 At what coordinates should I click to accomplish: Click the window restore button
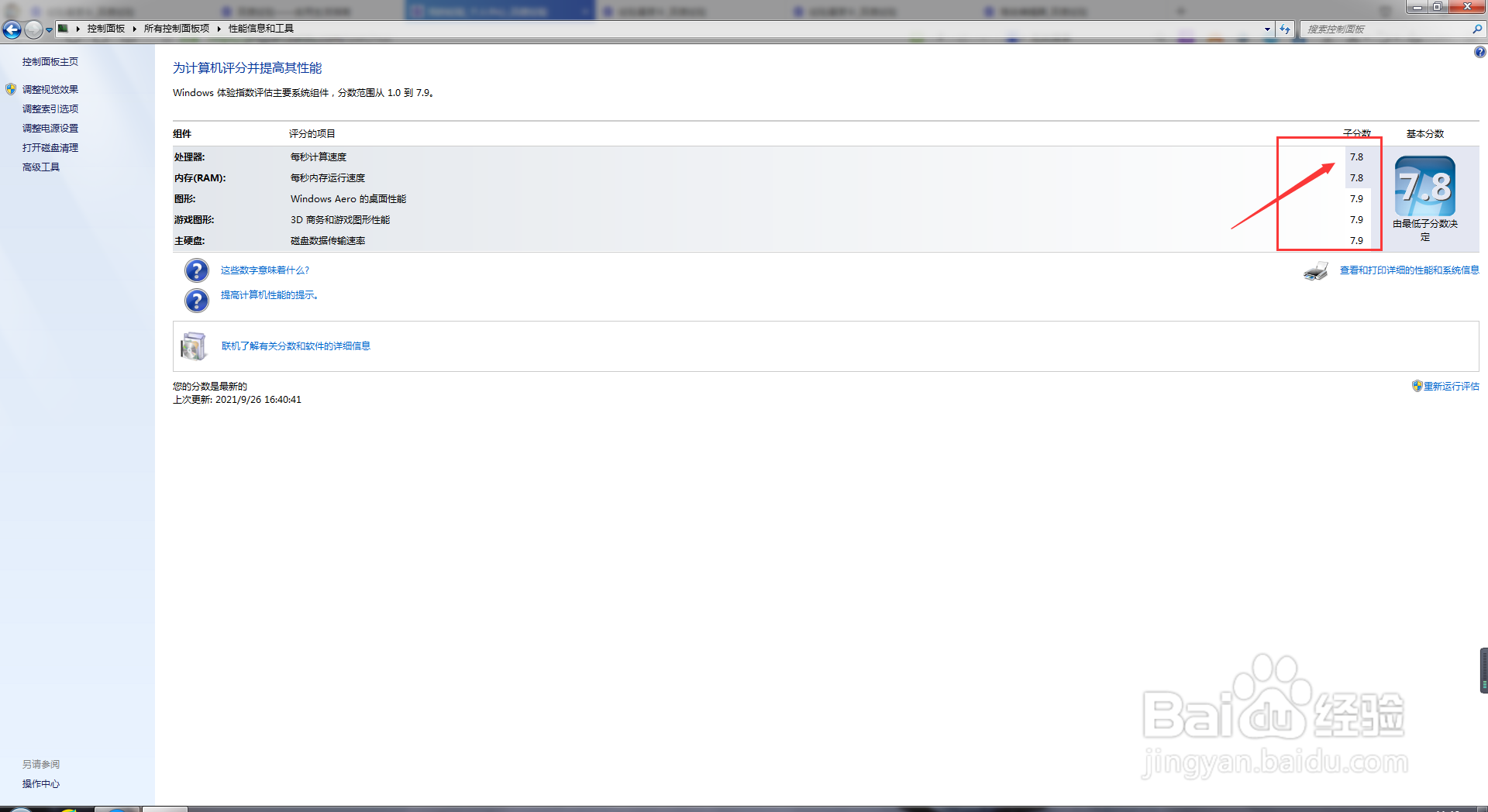pyautogui.click(x=1438, y=7)
